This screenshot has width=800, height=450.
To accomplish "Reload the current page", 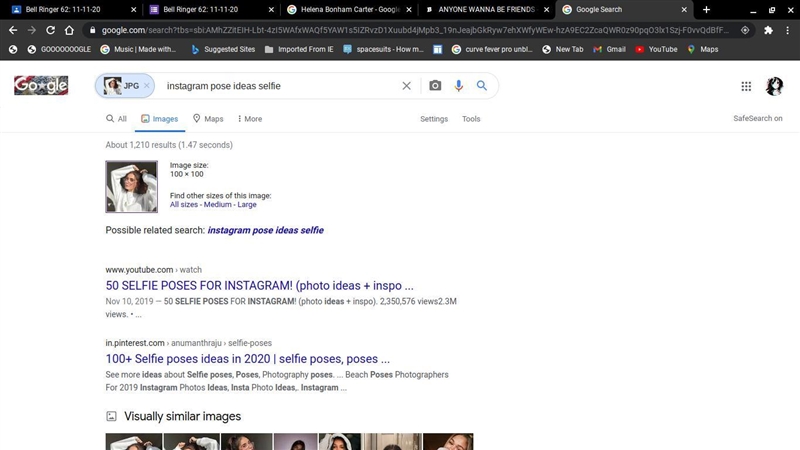I will tap(51, 30).
